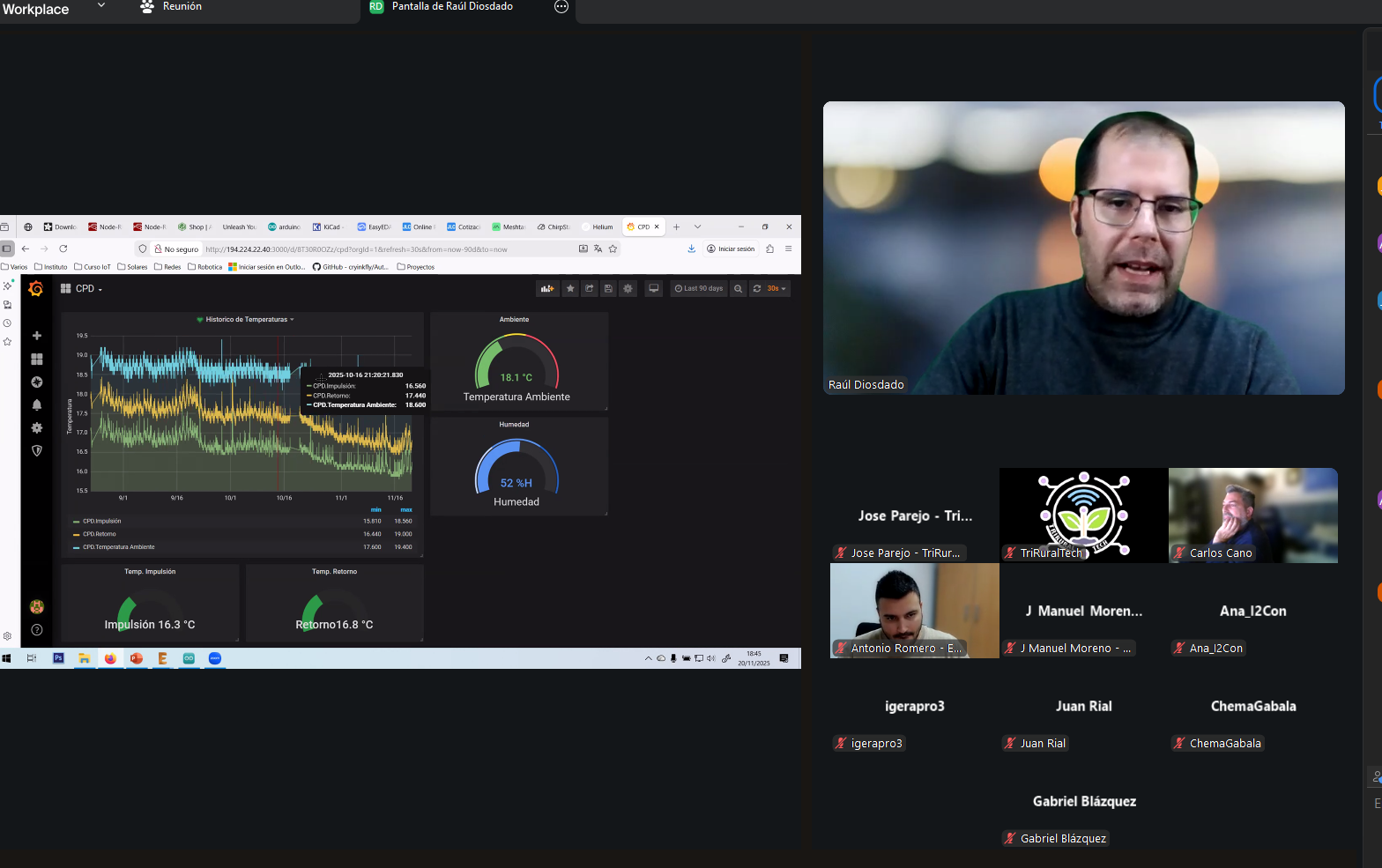Open the Windows Start menu
The height and width of the screenshot is (868, 1382).
click(7, 658)
